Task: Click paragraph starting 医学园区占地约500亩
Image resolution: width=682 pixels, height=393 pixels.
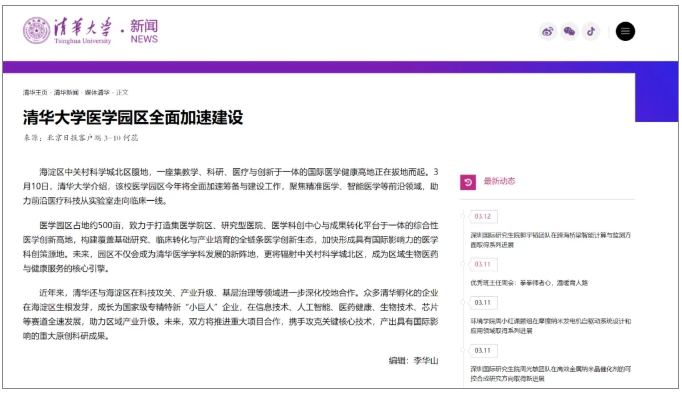Action: [231, 247]
